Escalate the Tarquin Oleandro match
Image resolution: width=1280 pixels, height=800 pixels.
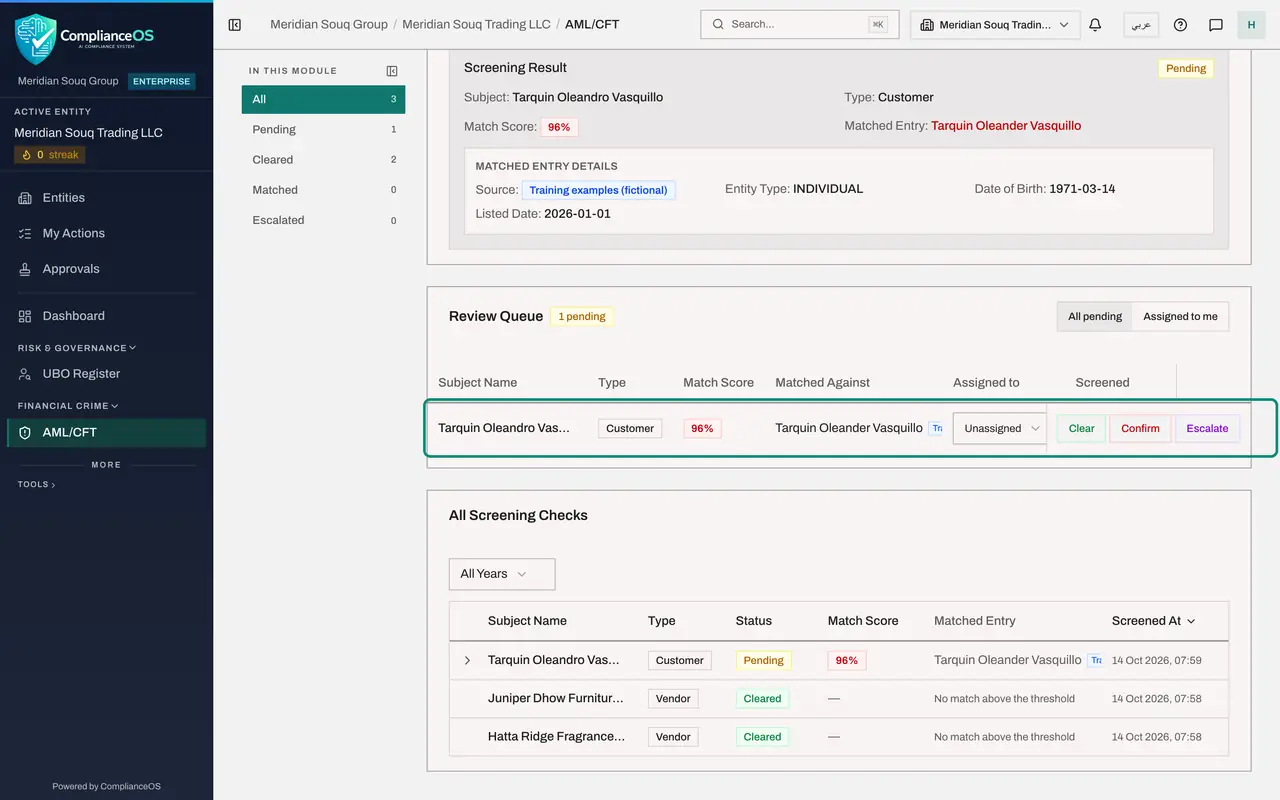pos(1207,428)
